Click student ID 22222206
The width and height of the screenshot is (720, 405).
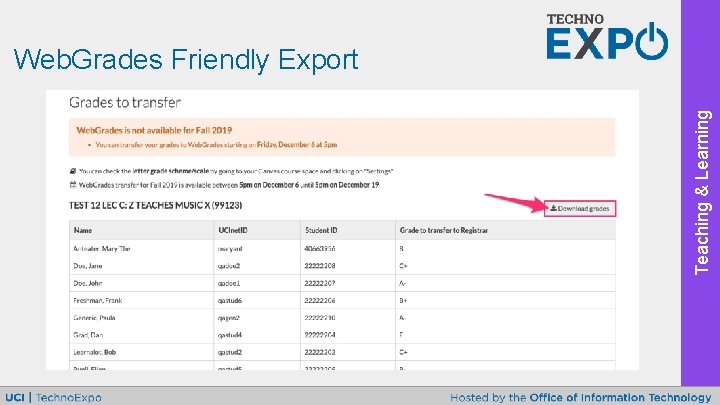tap(320, 300)
